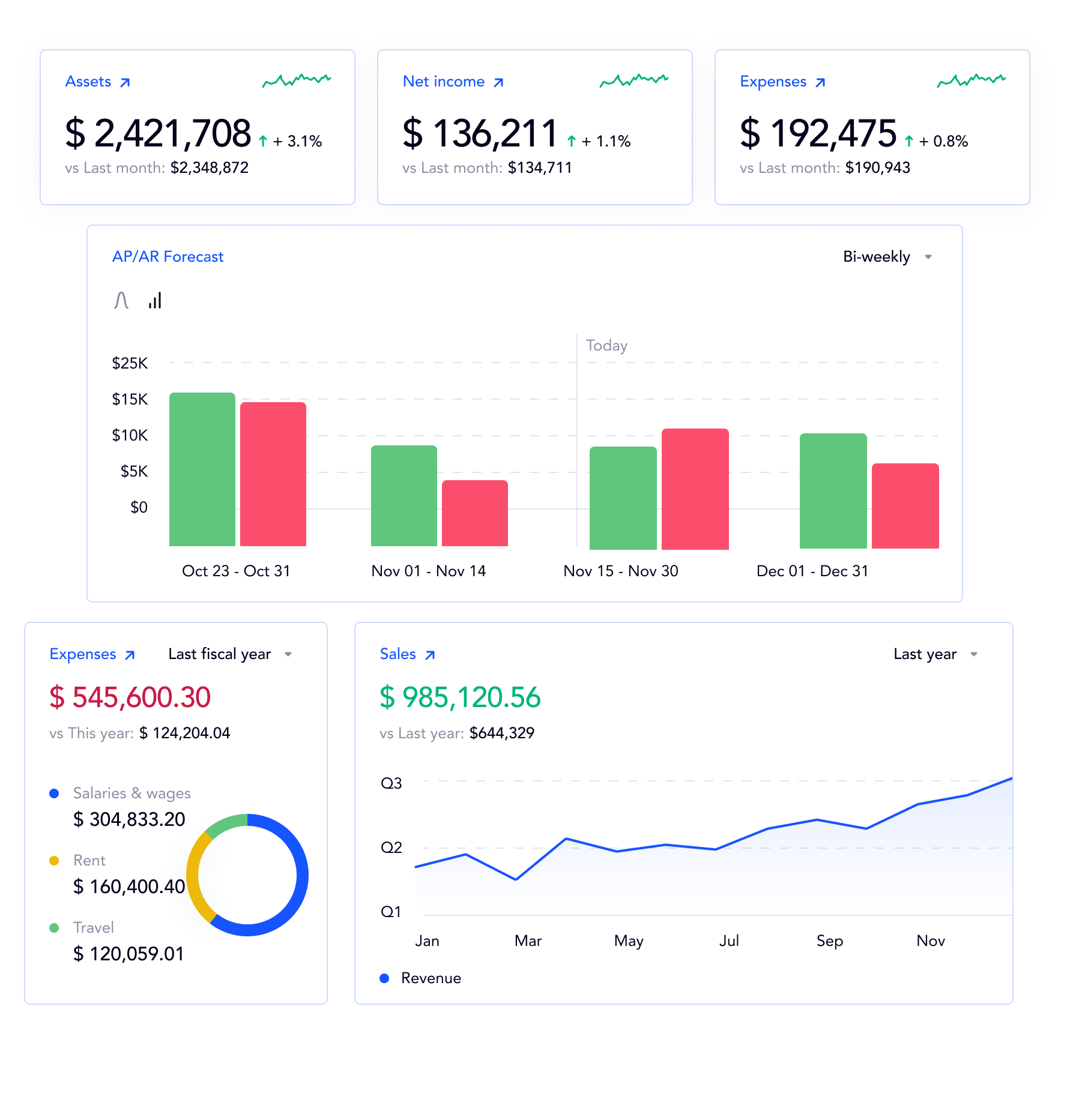
Task: Open arrow icon next to Sales
Action: [x=430, y=655]
